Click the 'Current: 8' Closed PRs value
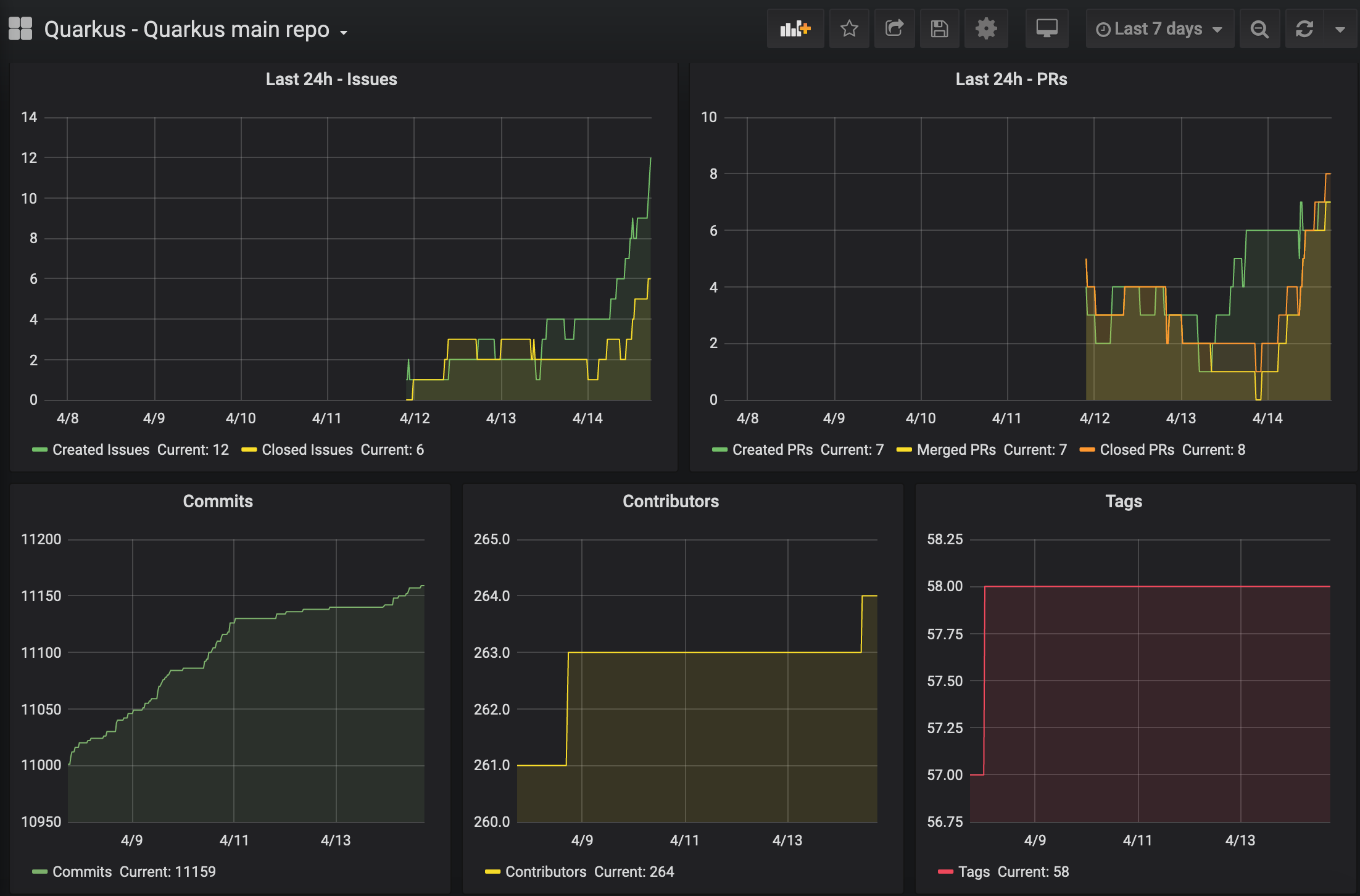The height and width of the screenshot is (896, 1360). (1214, 450)
